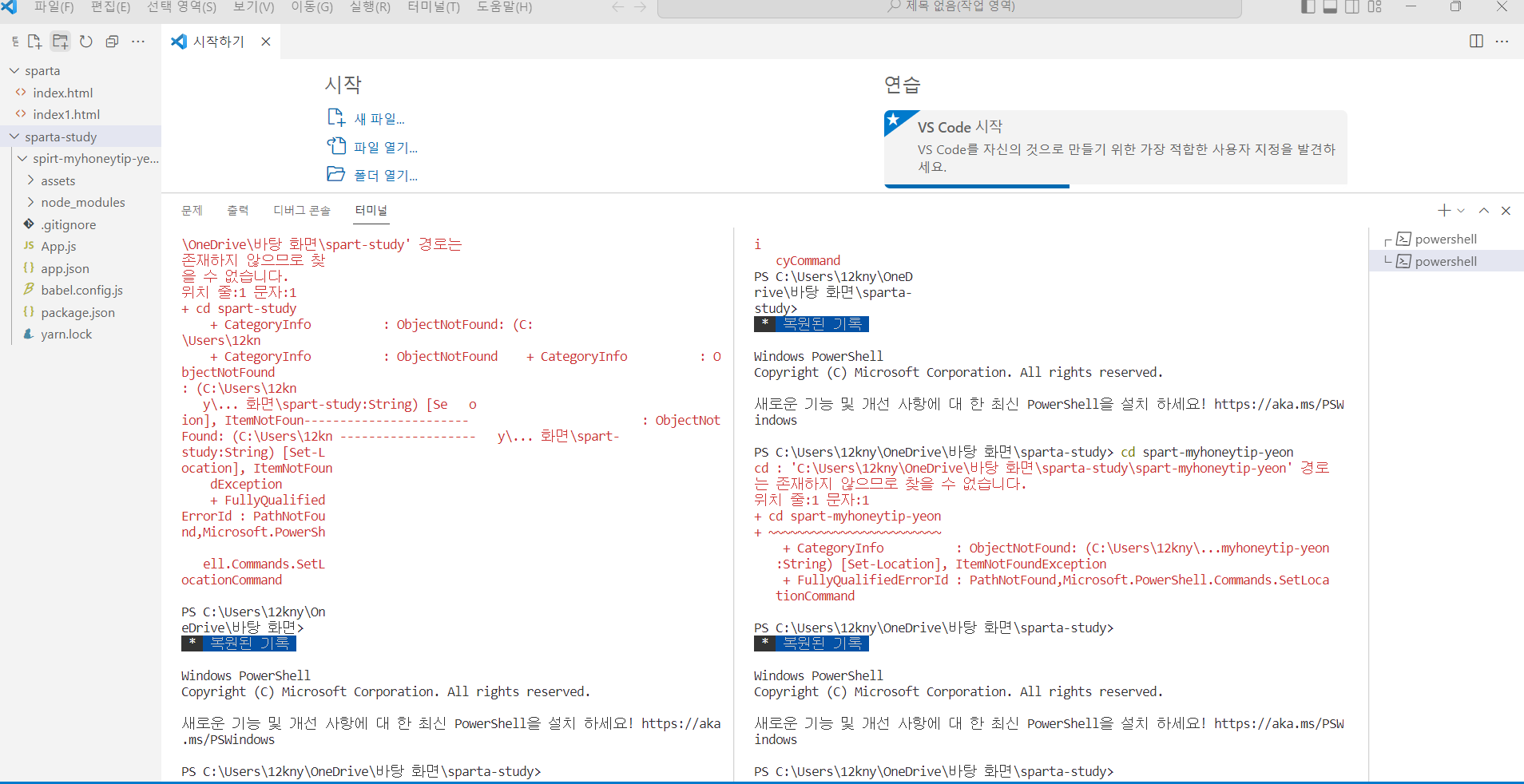Split the editor to the right

(x=1476, y=42)
